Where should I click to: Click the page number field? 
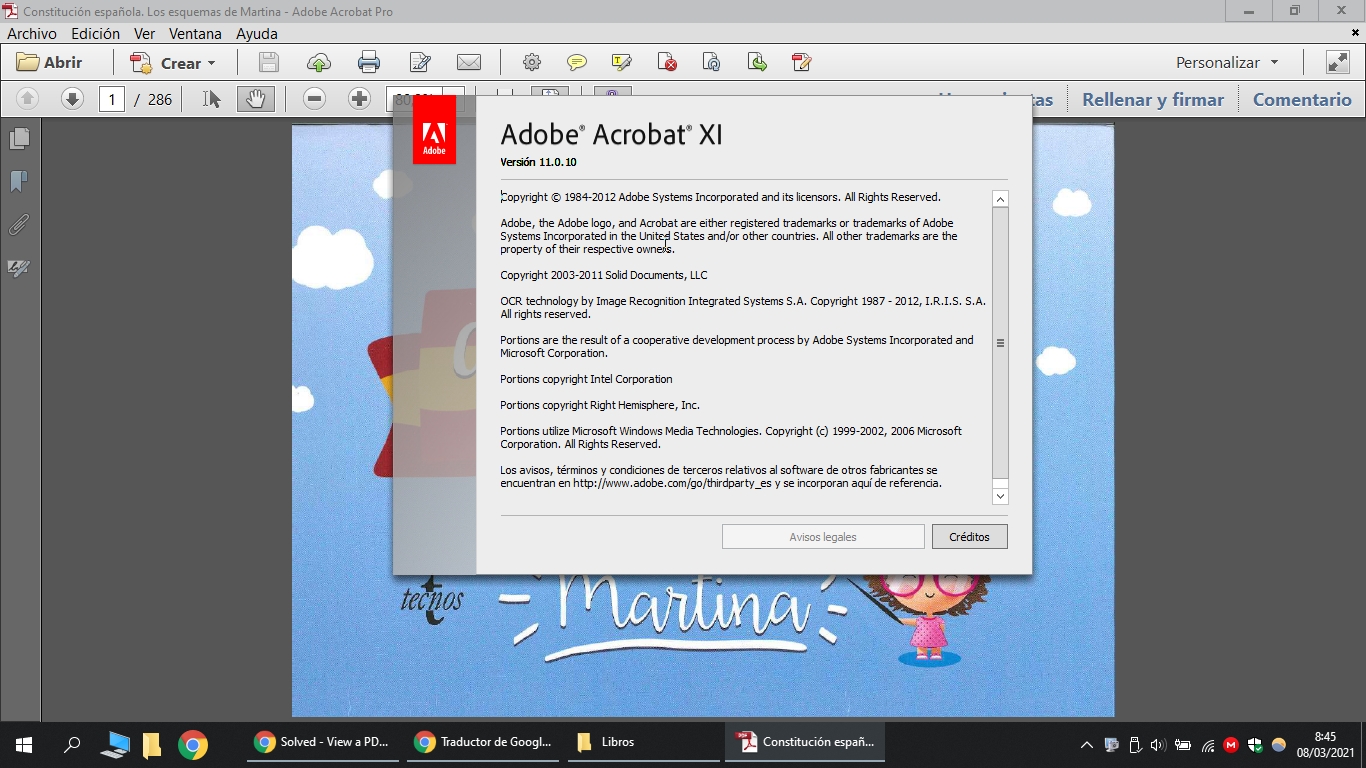(x=112, y=99)
